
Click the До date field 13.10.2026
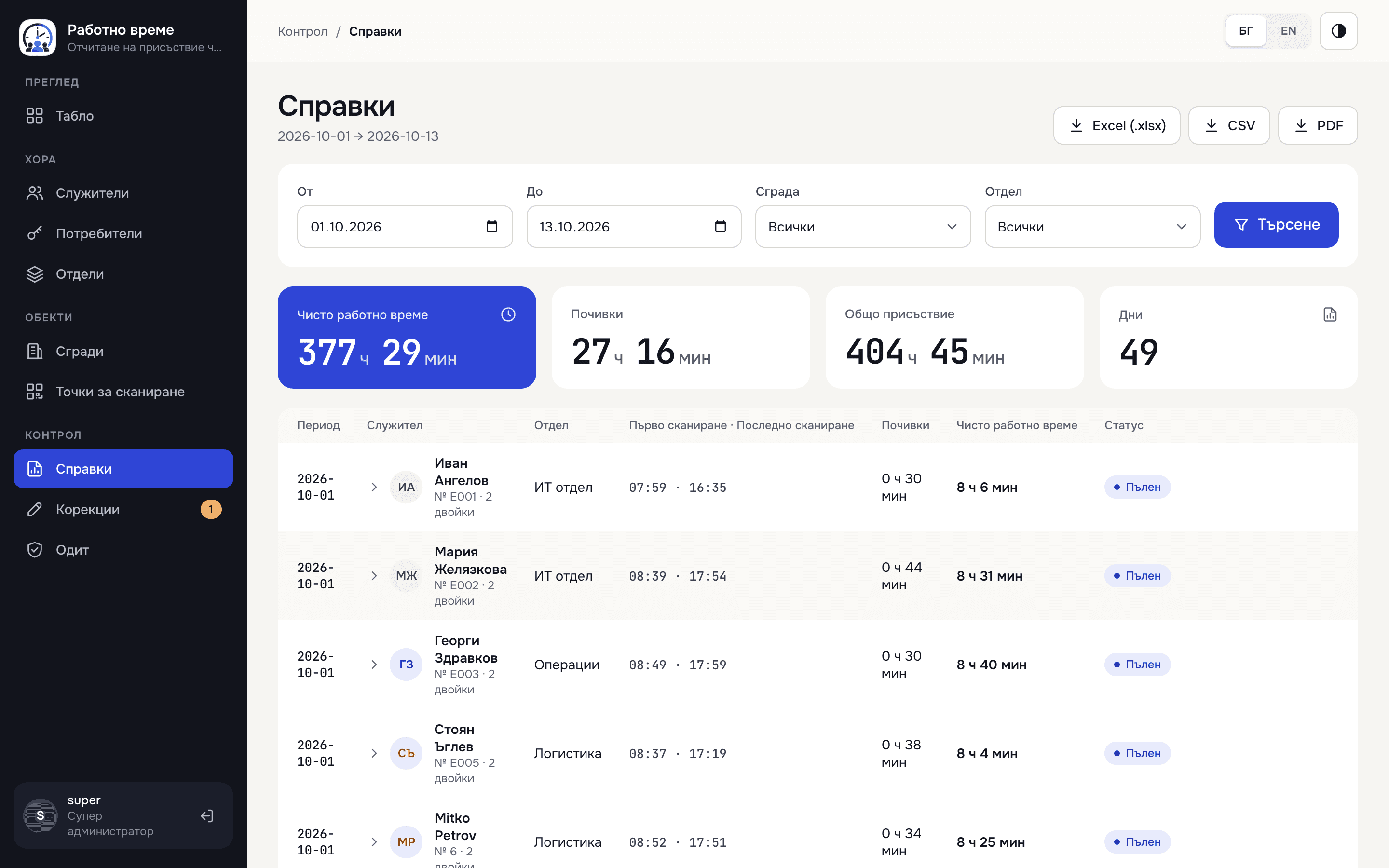(634, 227)
